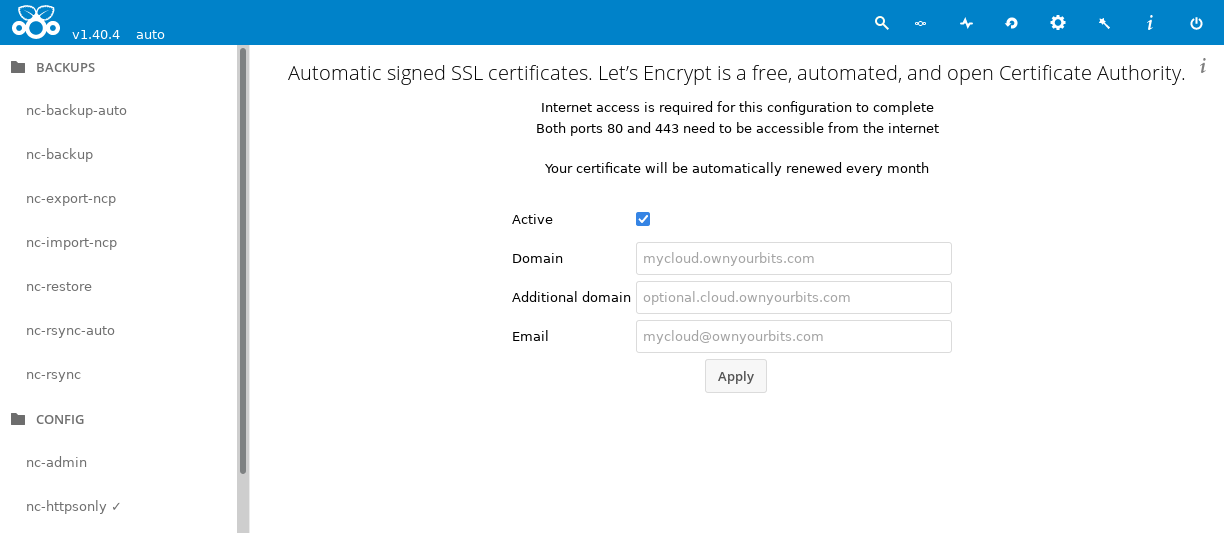The height and width of the screenshot is (533, 1224).
Task: Open nc-backup-auto in the sidebar
Action: 76,110
